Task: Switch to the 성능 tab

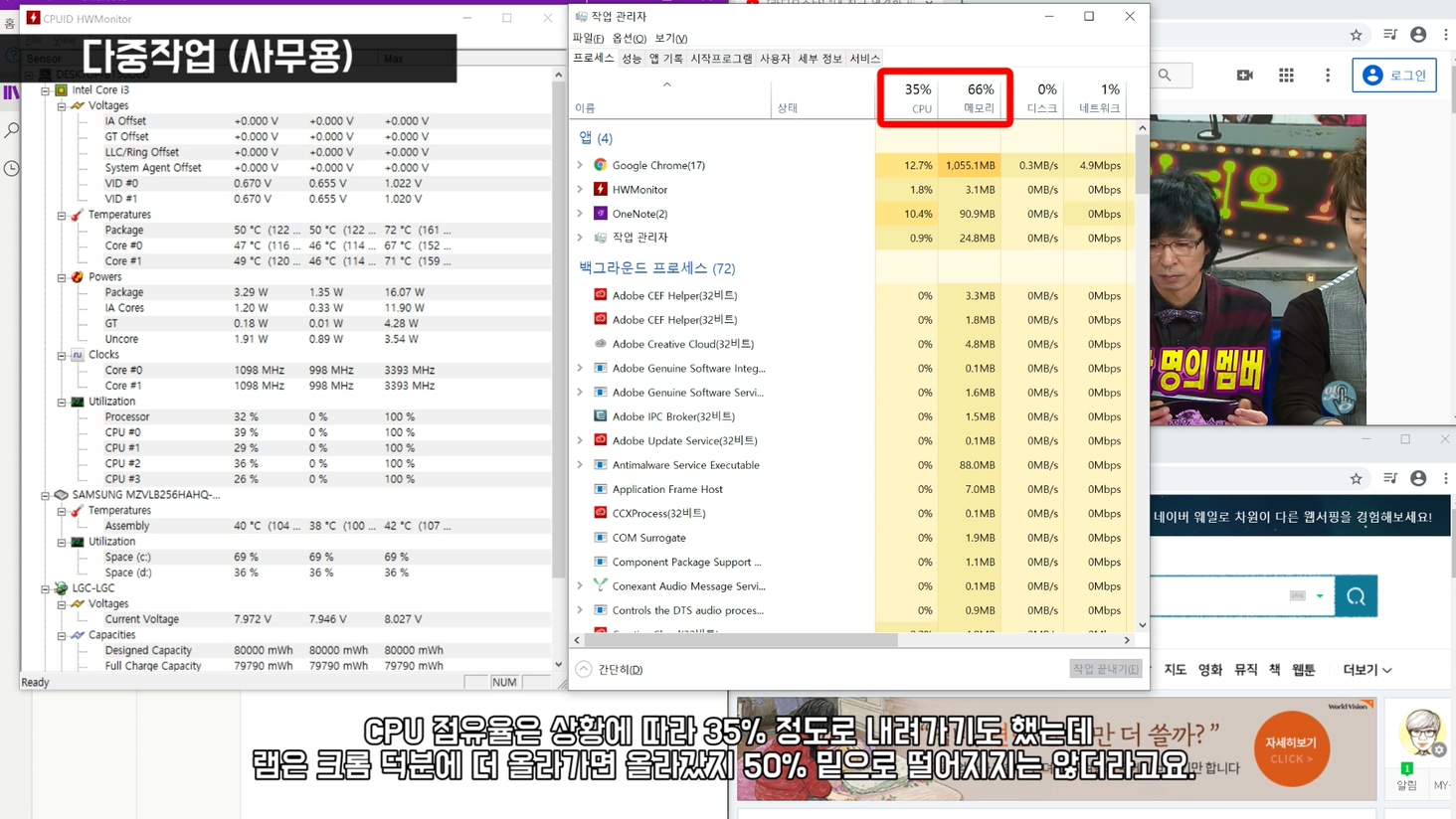Action: tap(632, 59)
